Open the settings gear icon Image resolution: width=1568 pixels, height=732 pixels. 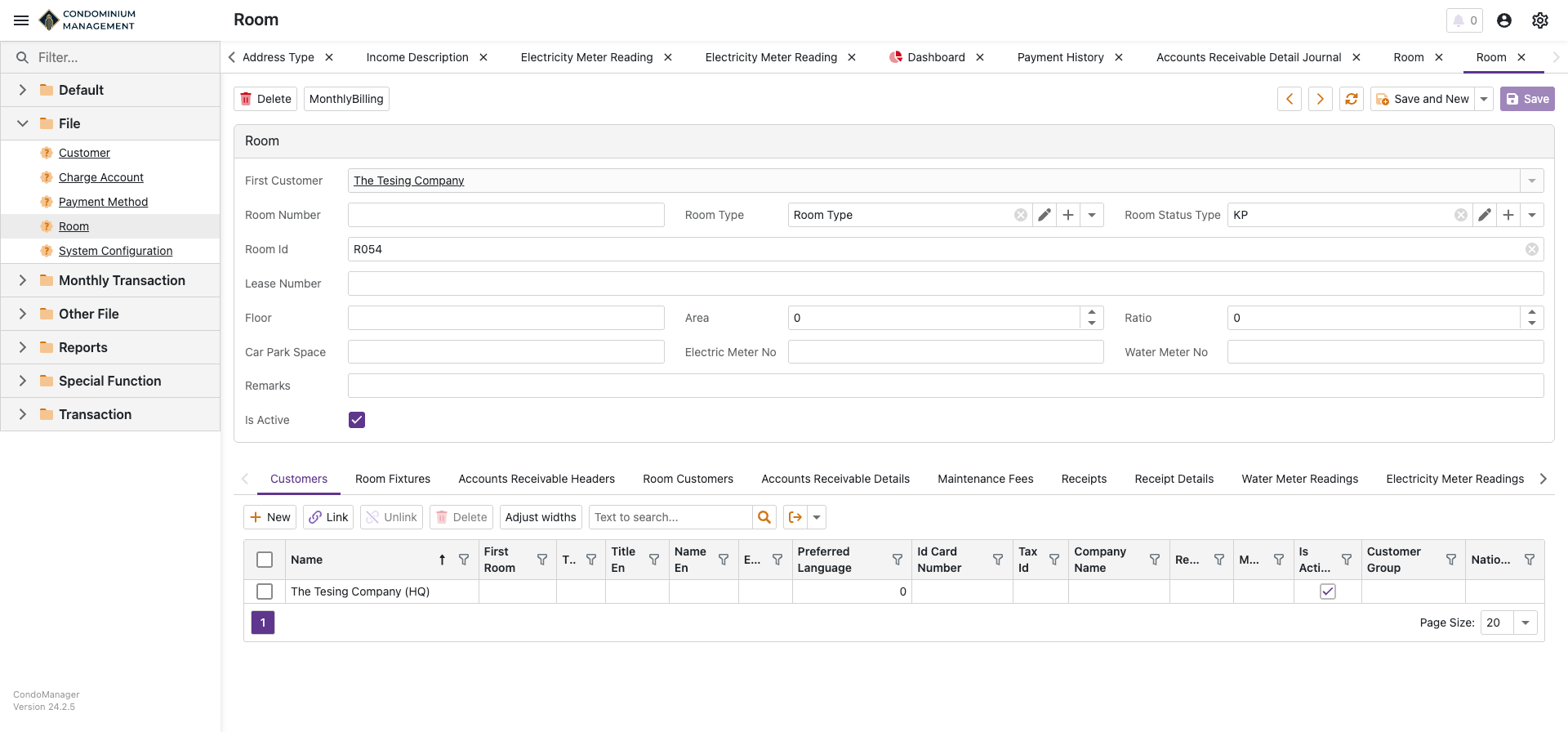pyautogui.click(x=1540, y=20)
